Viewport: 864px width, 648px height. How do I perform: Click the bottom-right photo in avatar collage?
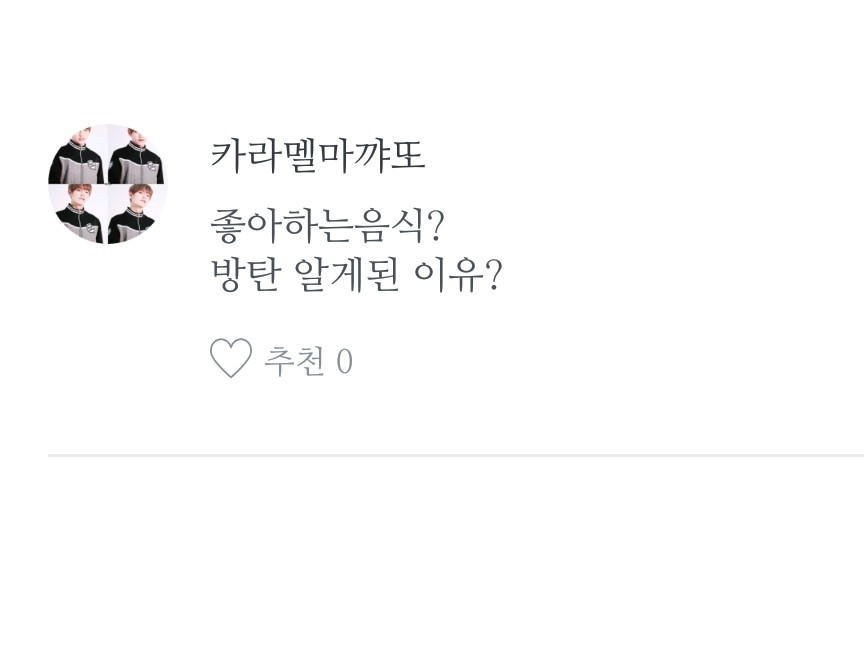(x=138, y=214)
